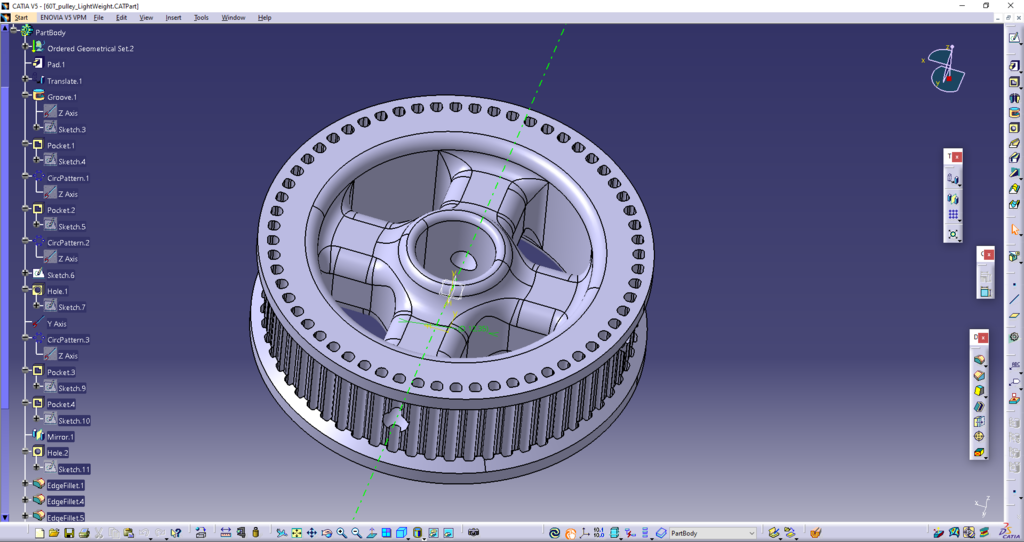Image resolution: width=1024 pixels, height=542 pixels.
Task: Open the Tools menu
Action: click(201, 18)
